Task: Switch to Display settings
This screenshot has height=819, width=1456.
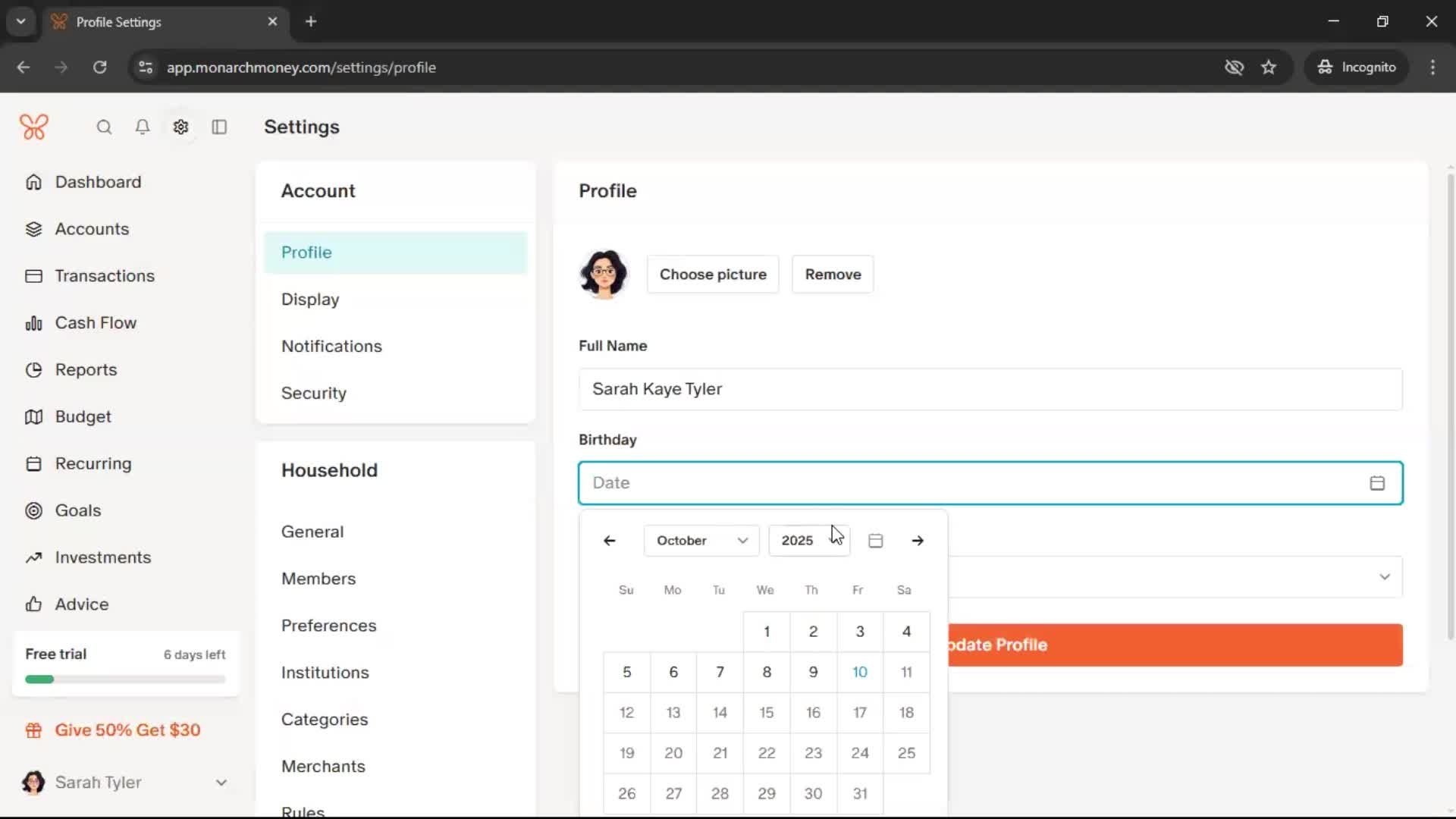Action: pos(310,300)
